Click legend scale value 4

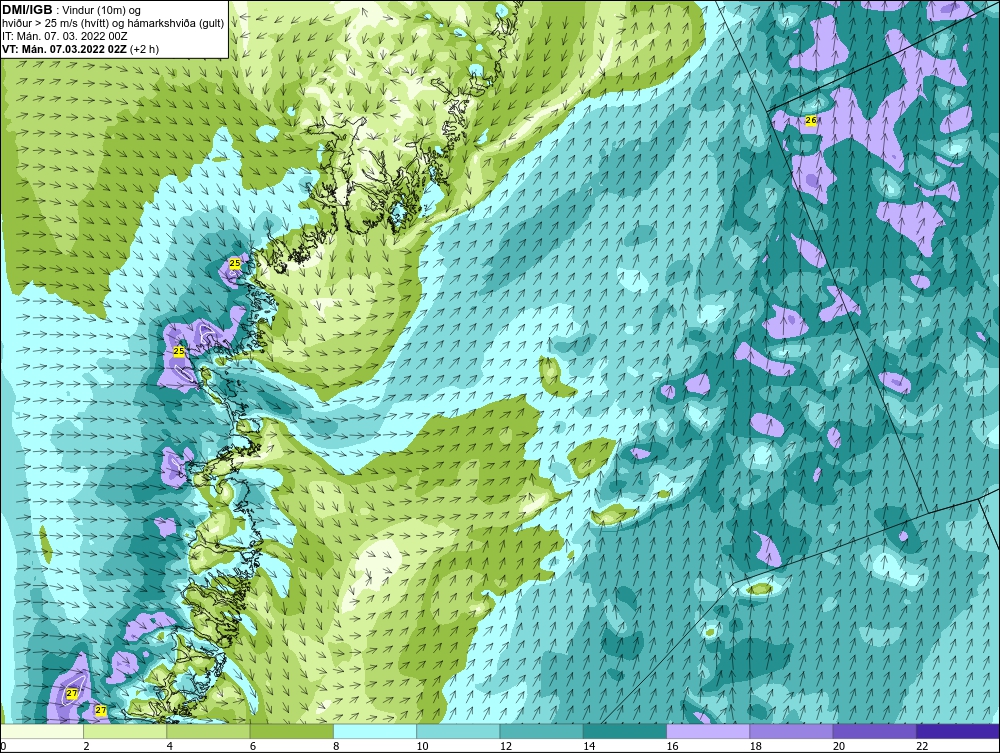[170, 747]
